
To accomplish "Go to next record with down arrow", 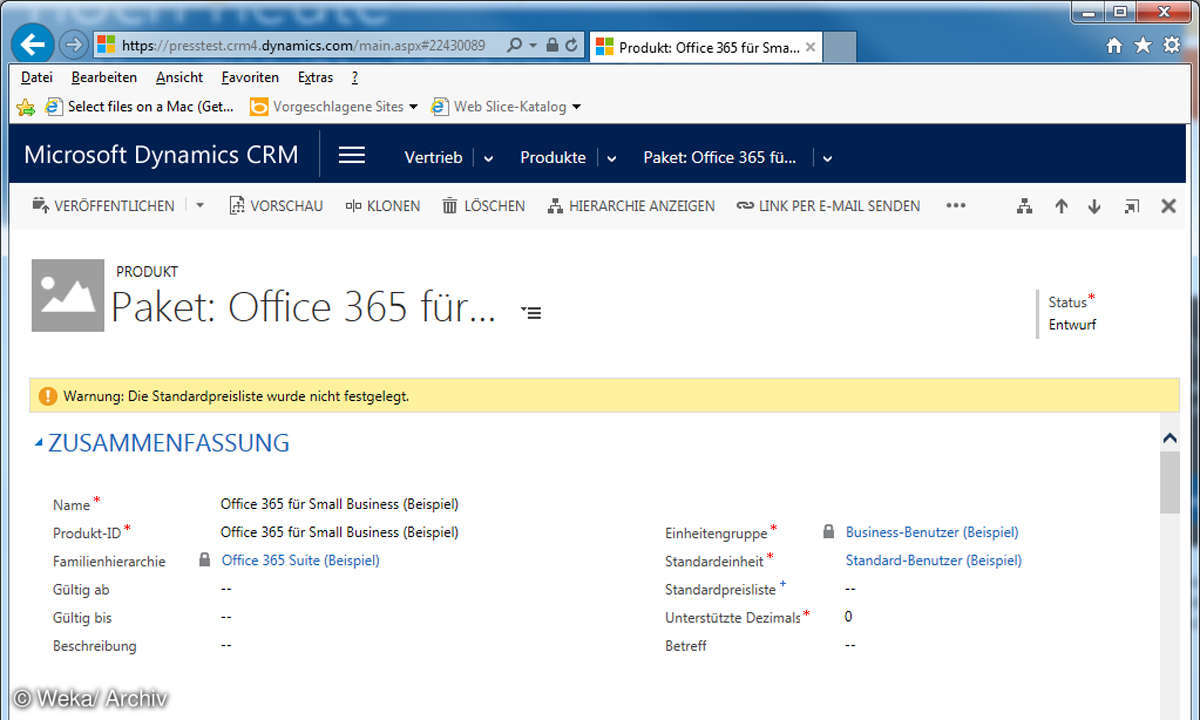I will (1094, 206).
